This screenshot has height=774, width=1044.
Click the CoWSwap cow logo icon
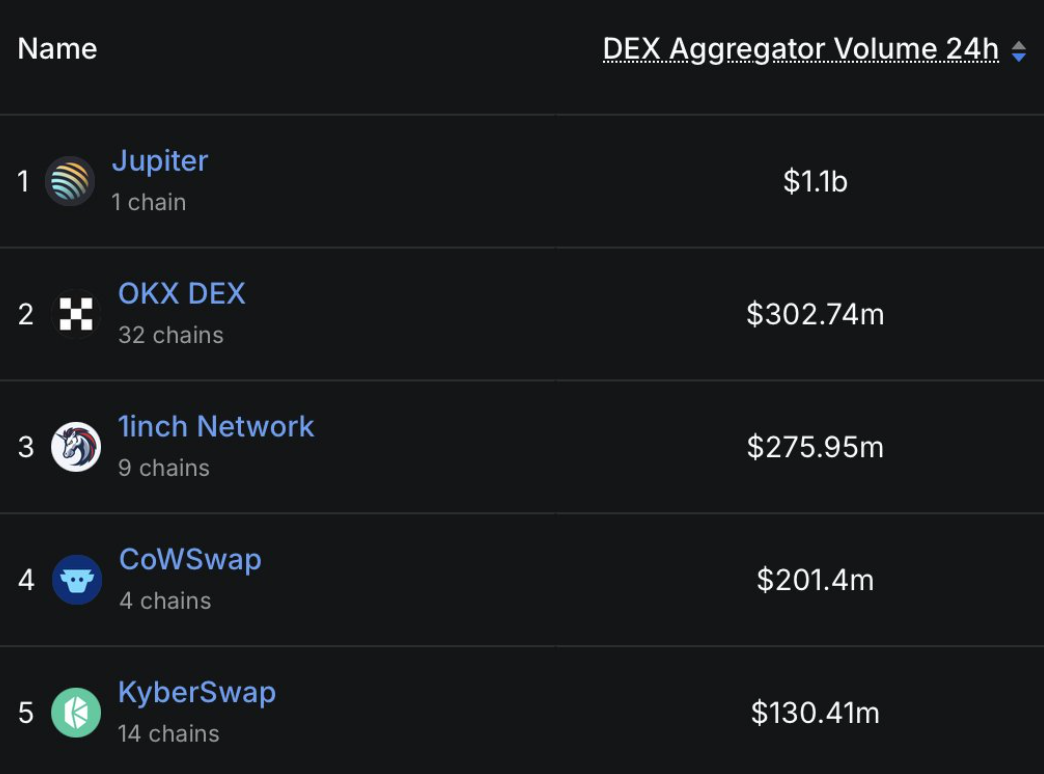(x=77, y=580)
